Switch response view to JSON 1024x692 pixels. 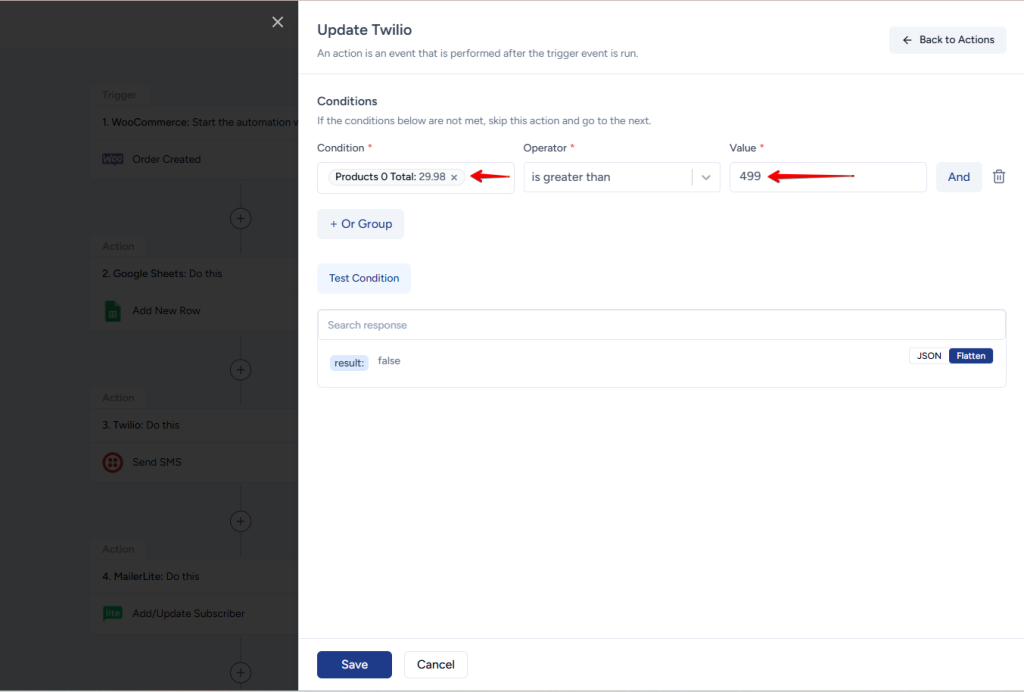[929, 355]
